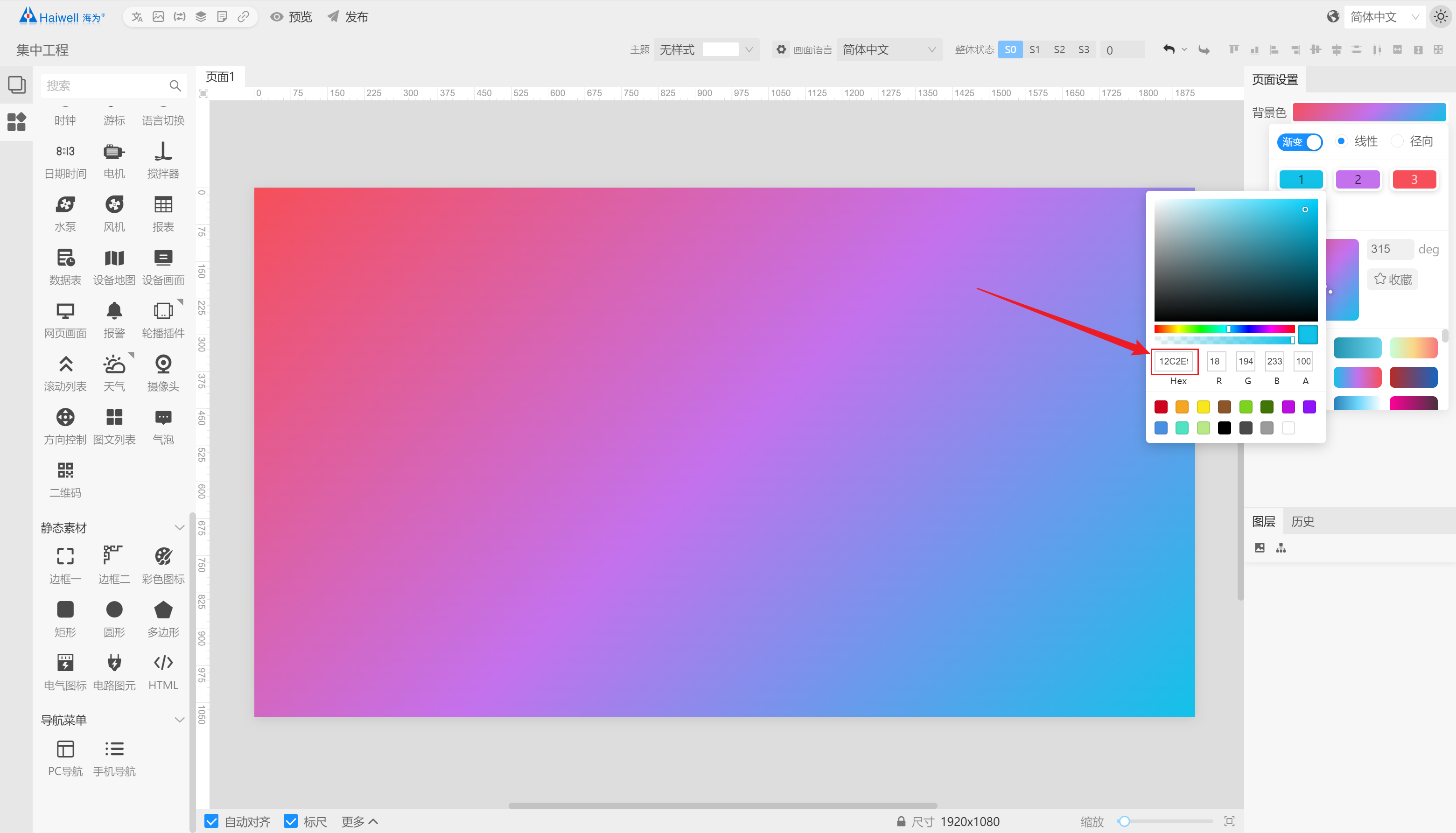Switch to the 历史 history tab
Viewport: 1456px width, 833px height.
click(1302, 521)
